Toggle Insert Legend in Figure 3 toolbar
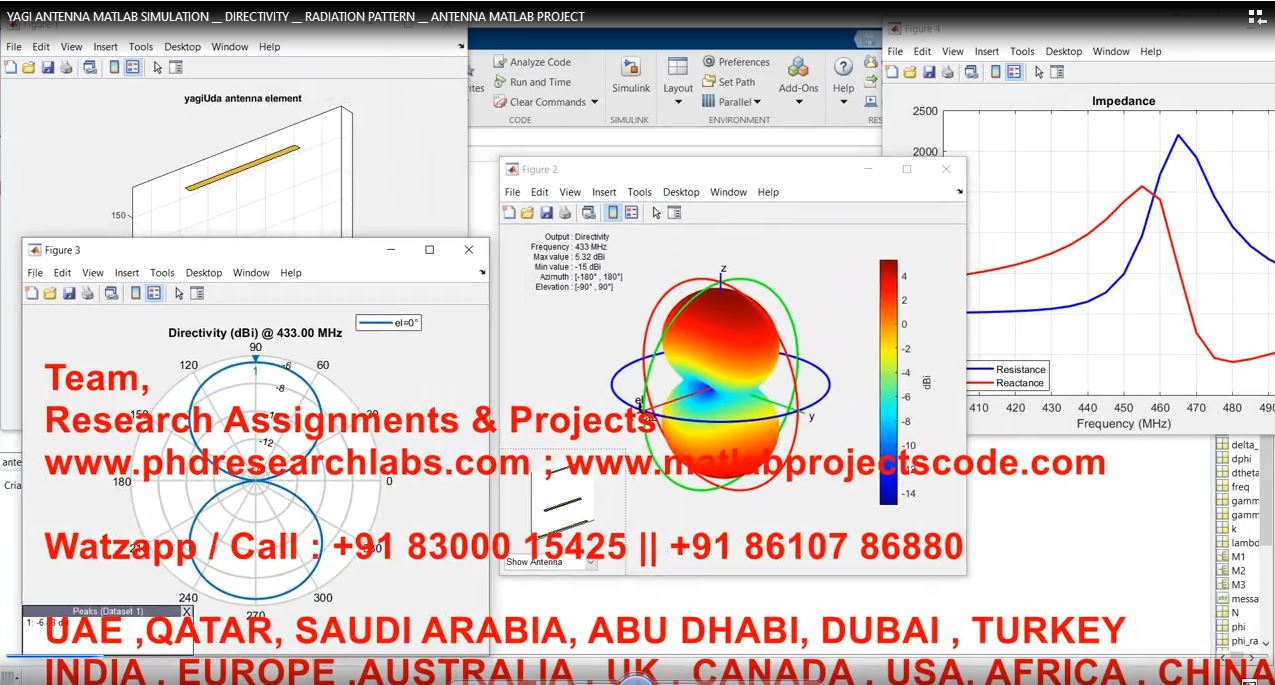Image resolution: width=1275 pixels, height=685 pixels. (x=154, y=293)
